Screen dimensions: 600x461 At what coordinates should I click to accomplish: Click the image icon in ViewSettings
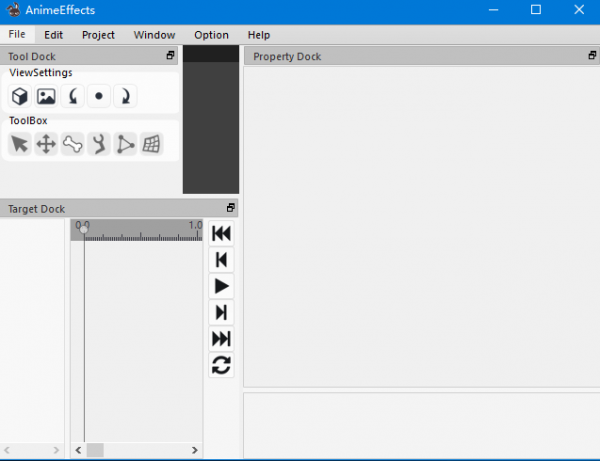(x=46, y=96)
